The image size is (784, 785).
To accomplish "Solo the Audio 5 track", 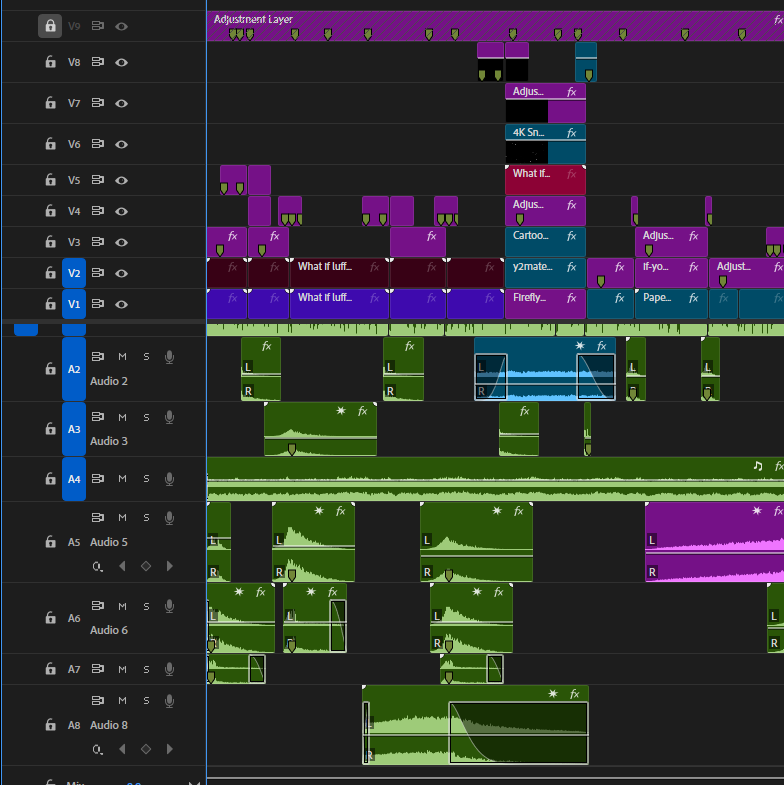I will click(146, 518).
